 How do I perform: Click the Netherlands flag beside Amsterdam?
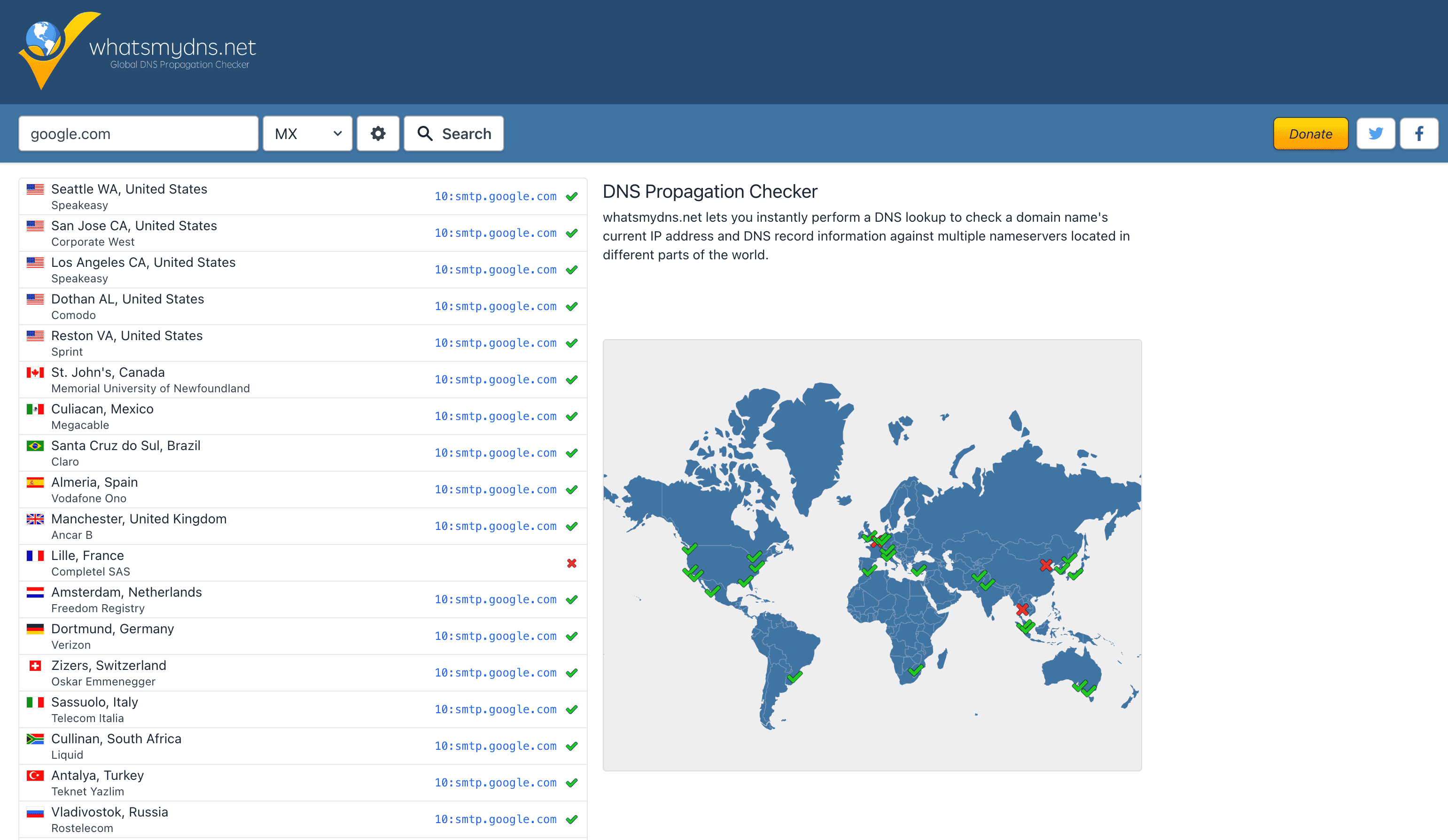[x=35, y=592]
